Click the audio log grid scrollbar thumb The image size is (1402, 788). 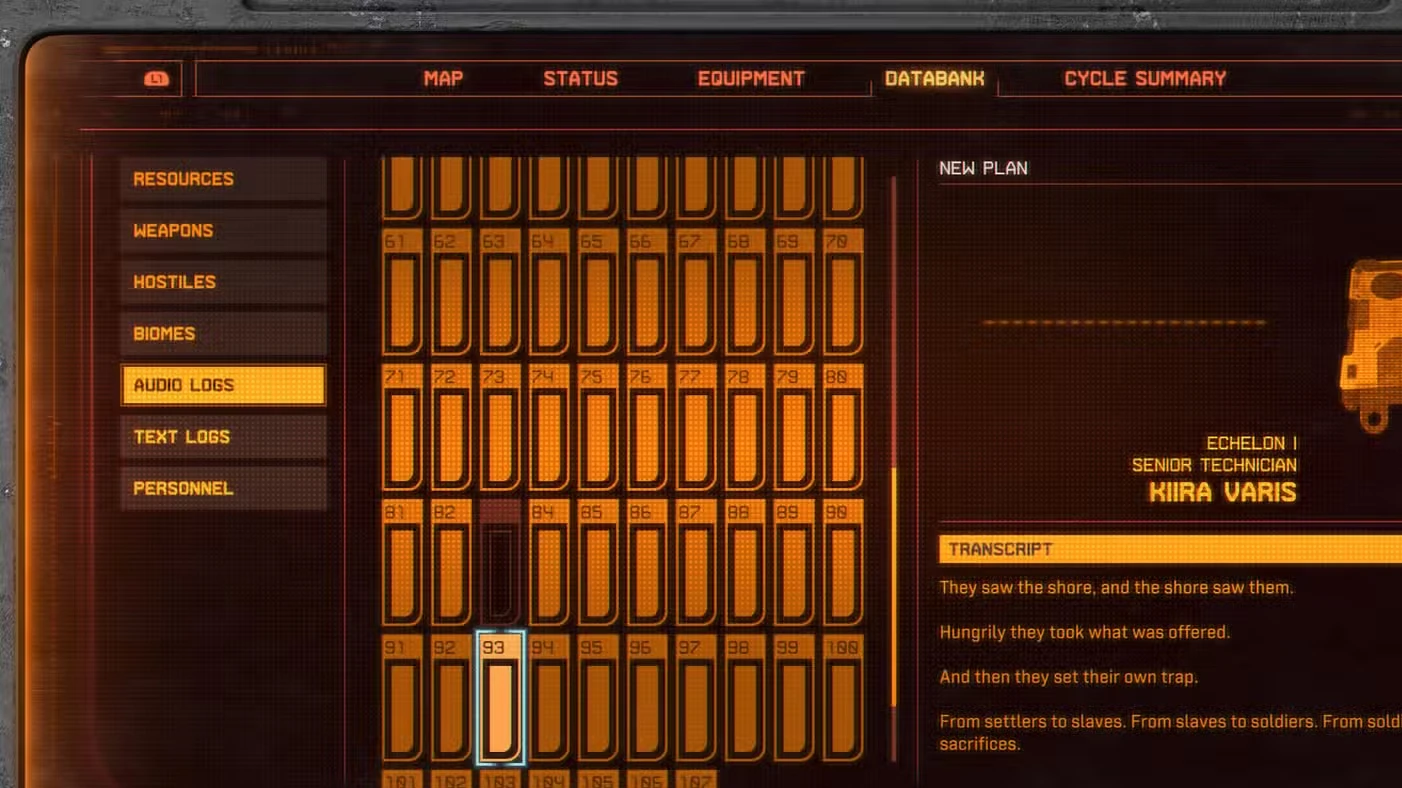894,587
